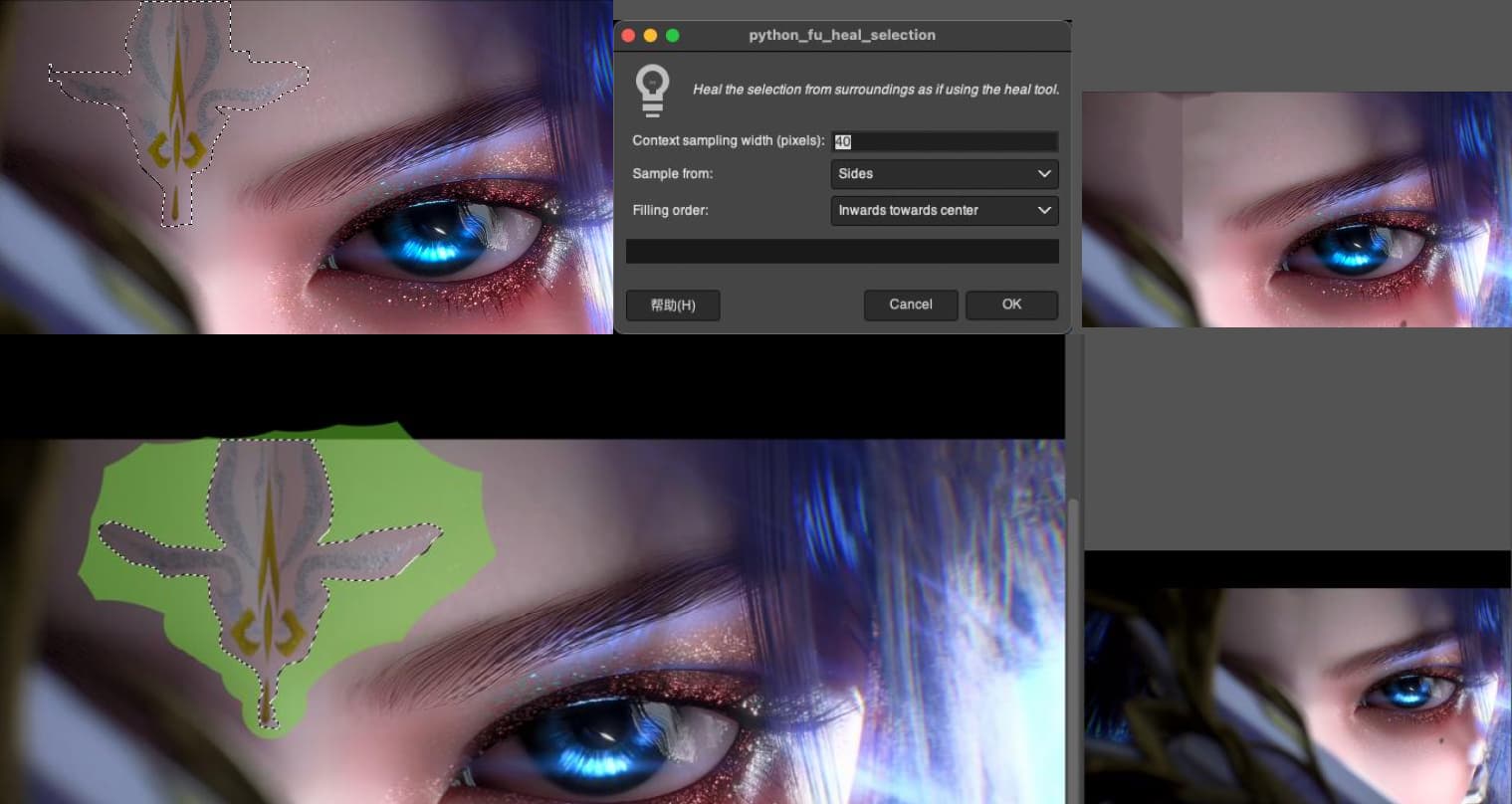This screenshot has width=1512, height=804.
Task: Click the empty progress bar in the dialog
Action: (x=841, y=252)
